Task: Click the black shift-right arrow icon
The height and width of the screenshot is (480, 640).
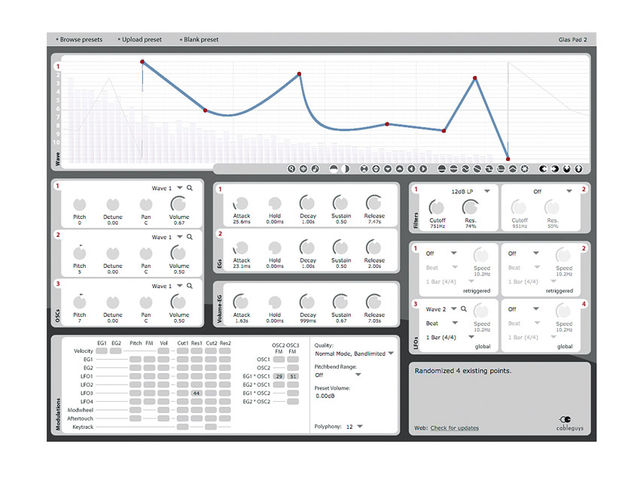Action: pos(555,169)
